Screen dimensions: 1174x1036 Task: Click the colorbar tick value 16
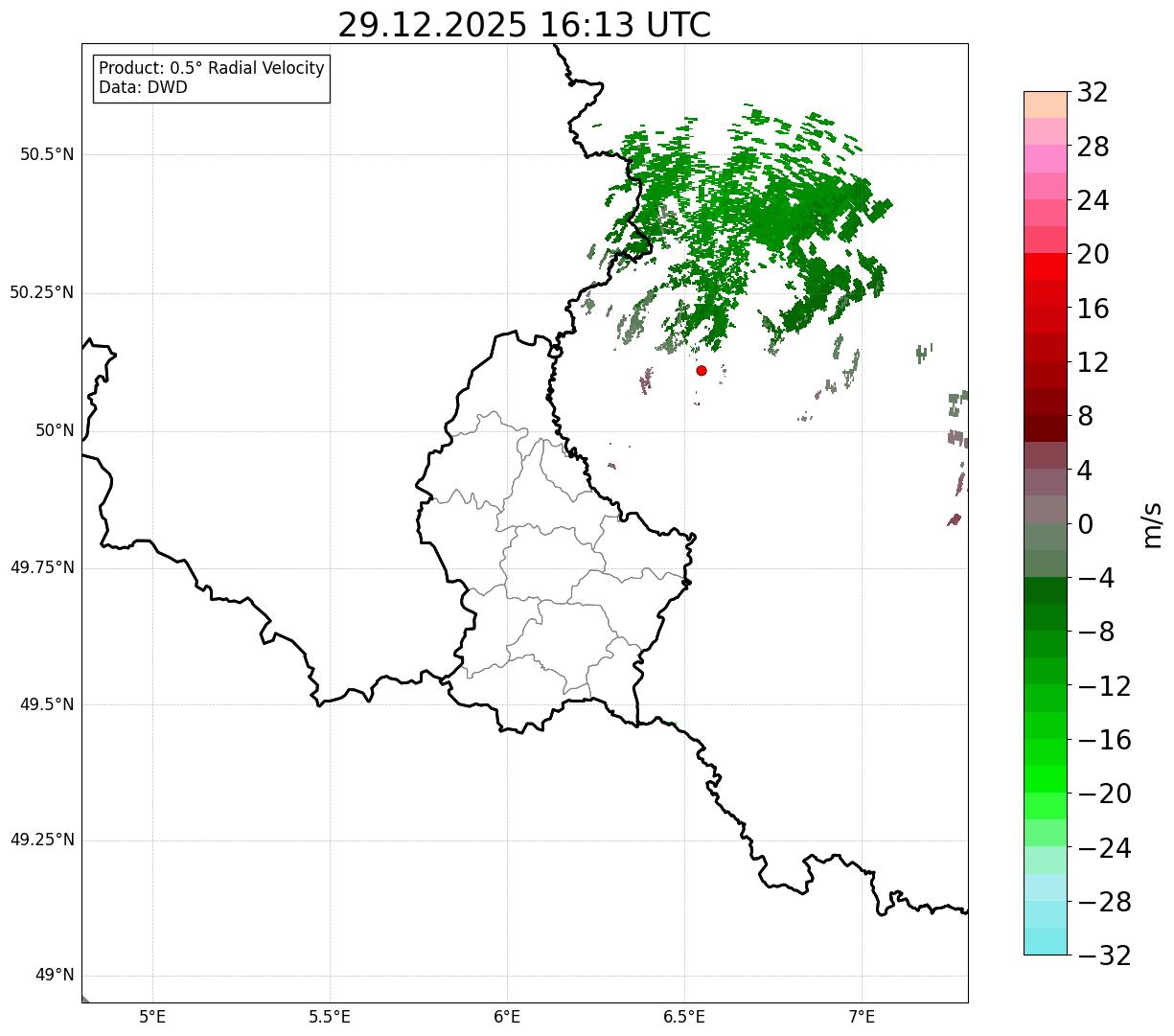click(1093, 309)
